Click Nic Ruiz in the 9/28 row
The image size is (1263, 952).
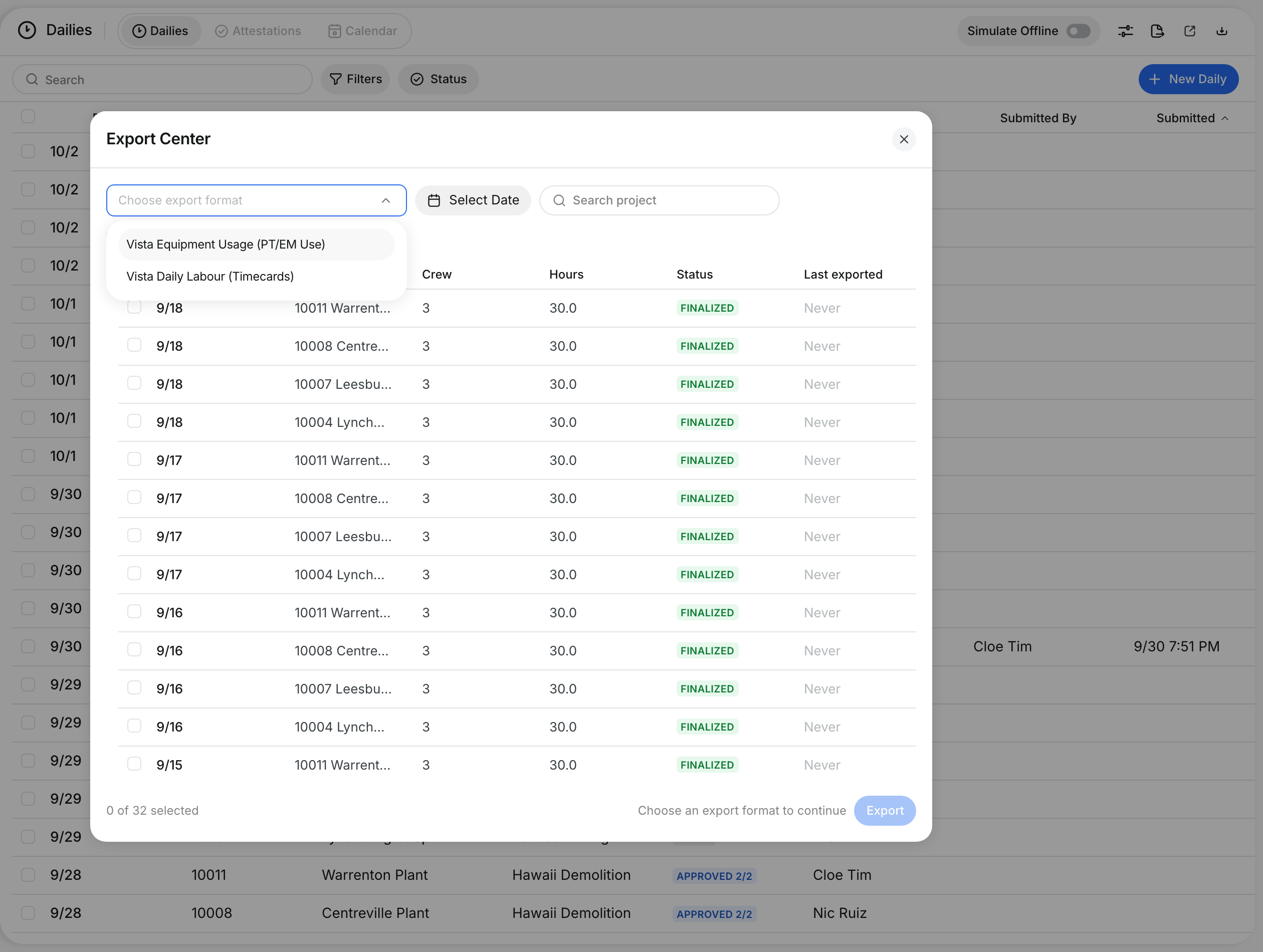[x=839, y=912]
